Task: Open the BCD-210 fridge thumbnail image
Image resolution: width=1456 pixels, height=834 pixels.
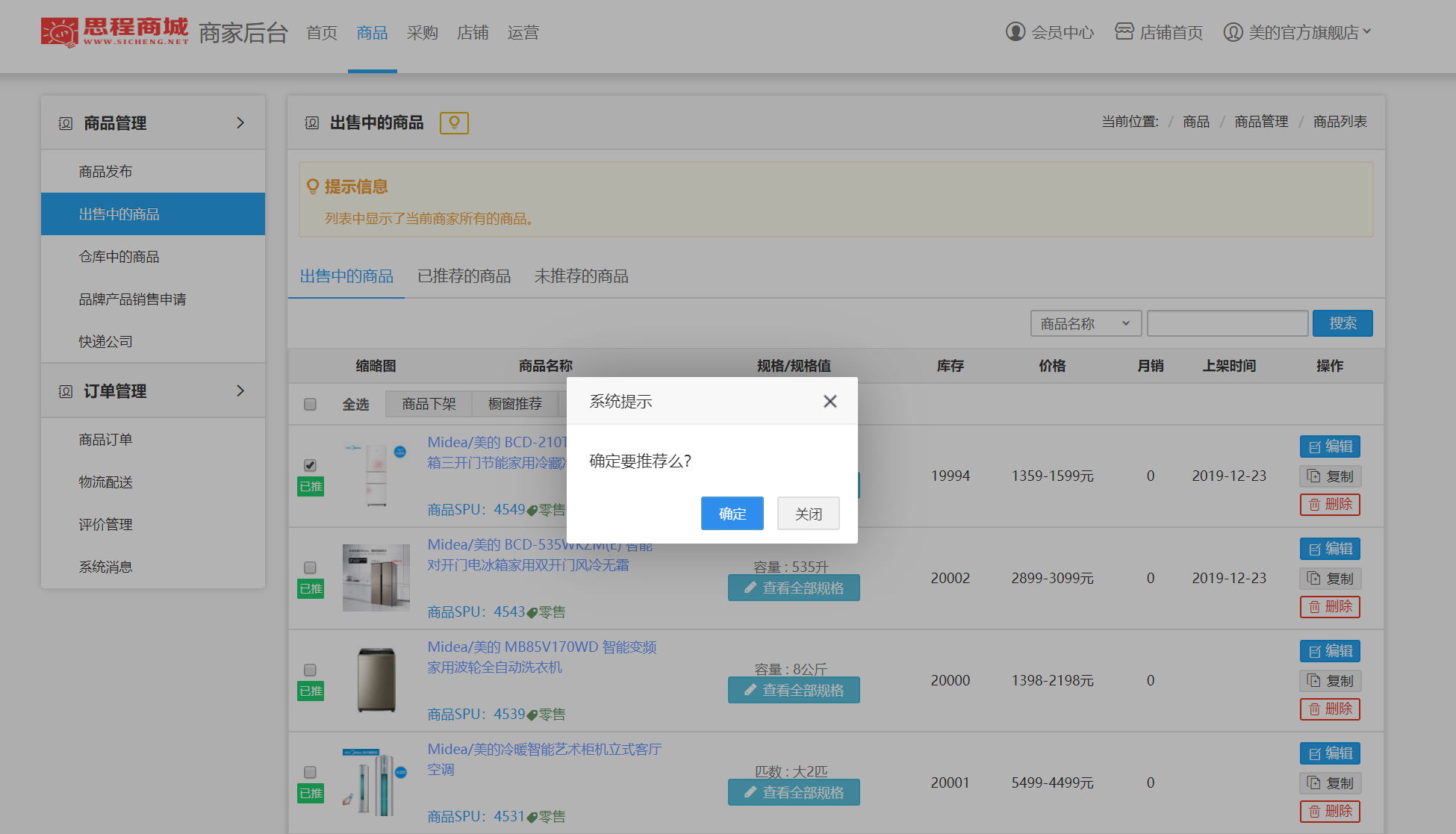Action: 376,476
